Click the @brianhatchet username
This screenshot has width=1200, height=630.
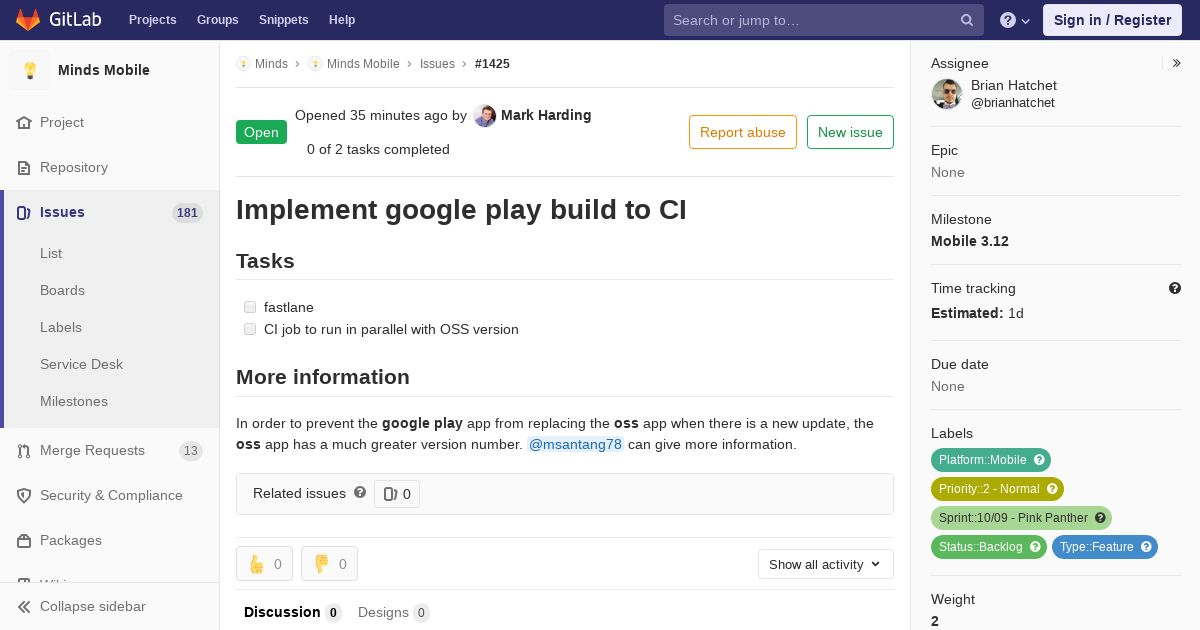coord(1013,103)
